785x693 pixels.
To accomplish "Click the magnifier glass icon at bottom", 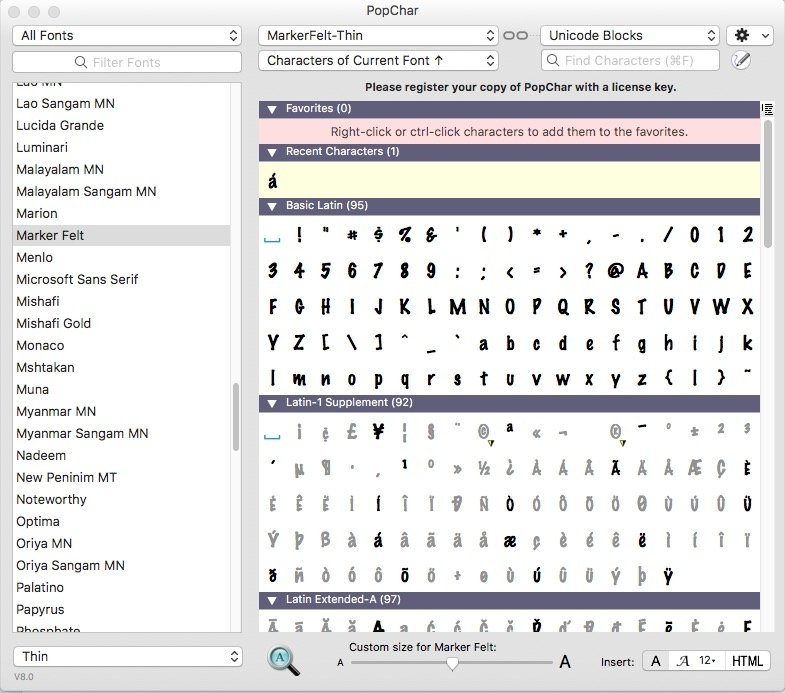I will (284, 660).
